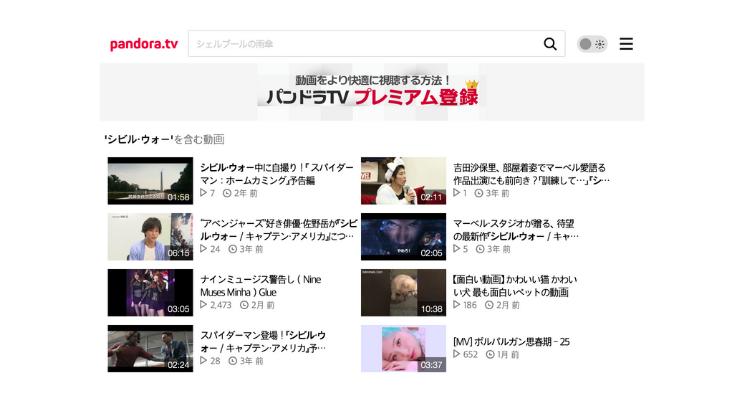Open the 02:24 Spider-Man debut thumbnail
Image resolution: width=740 pixels, height=416 pixels.
coord(150,348)
